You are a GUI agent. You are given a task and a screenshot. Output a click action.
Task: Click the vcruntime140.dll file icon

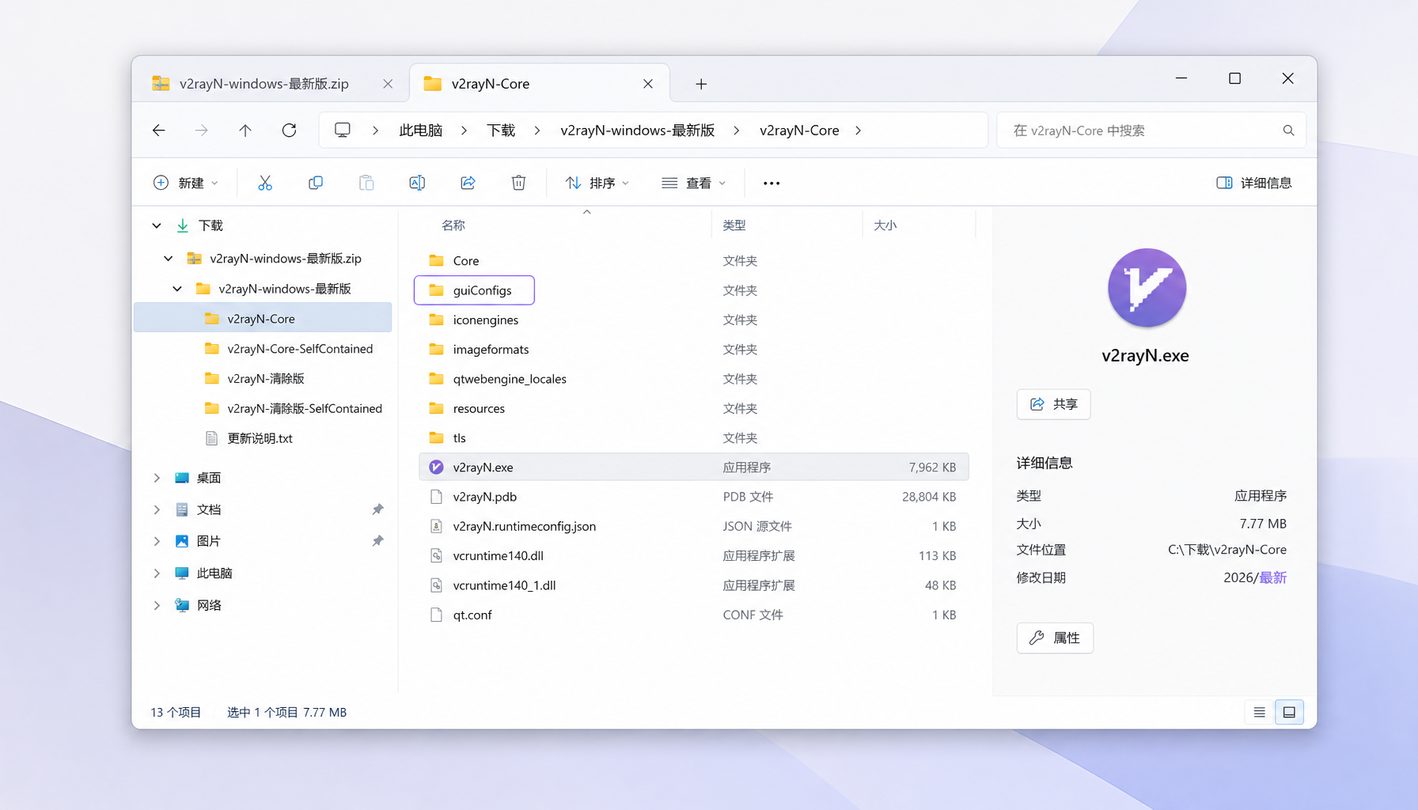coord(436,556)
